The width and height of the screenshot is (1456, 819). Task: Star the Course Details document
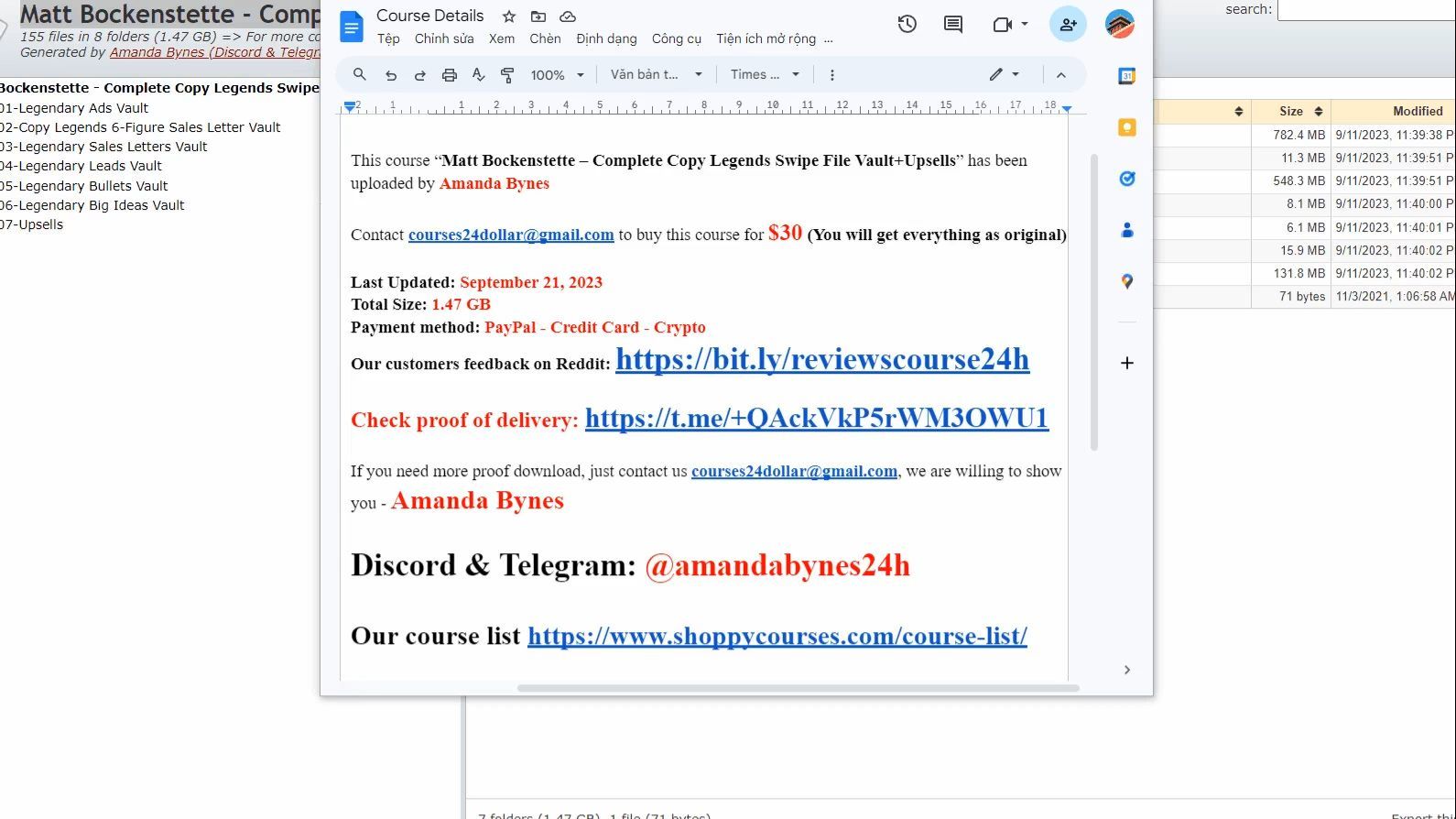click(509, 16)
